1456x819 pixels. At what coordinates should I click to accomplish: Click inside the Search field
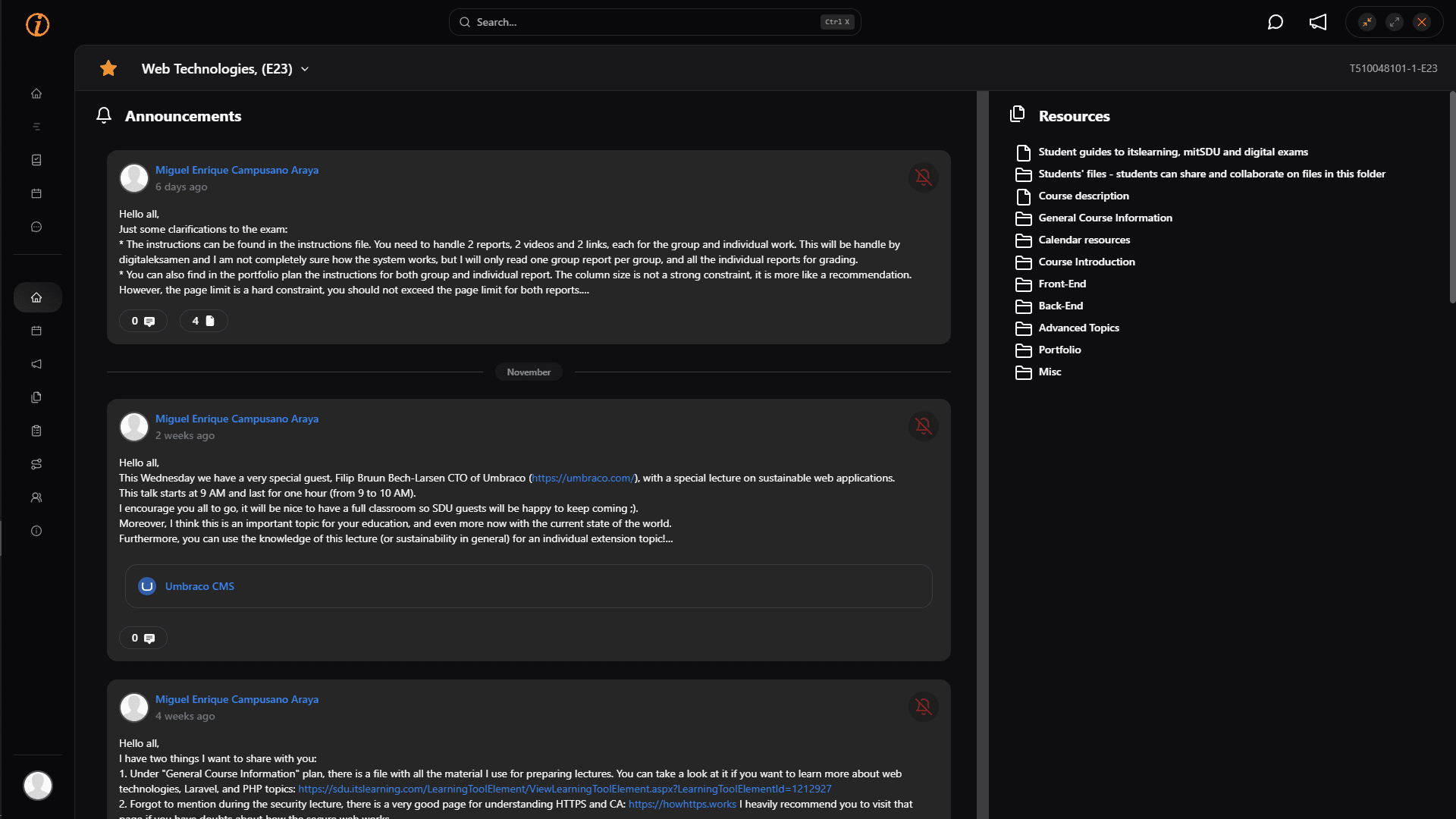tap(652, 22)
